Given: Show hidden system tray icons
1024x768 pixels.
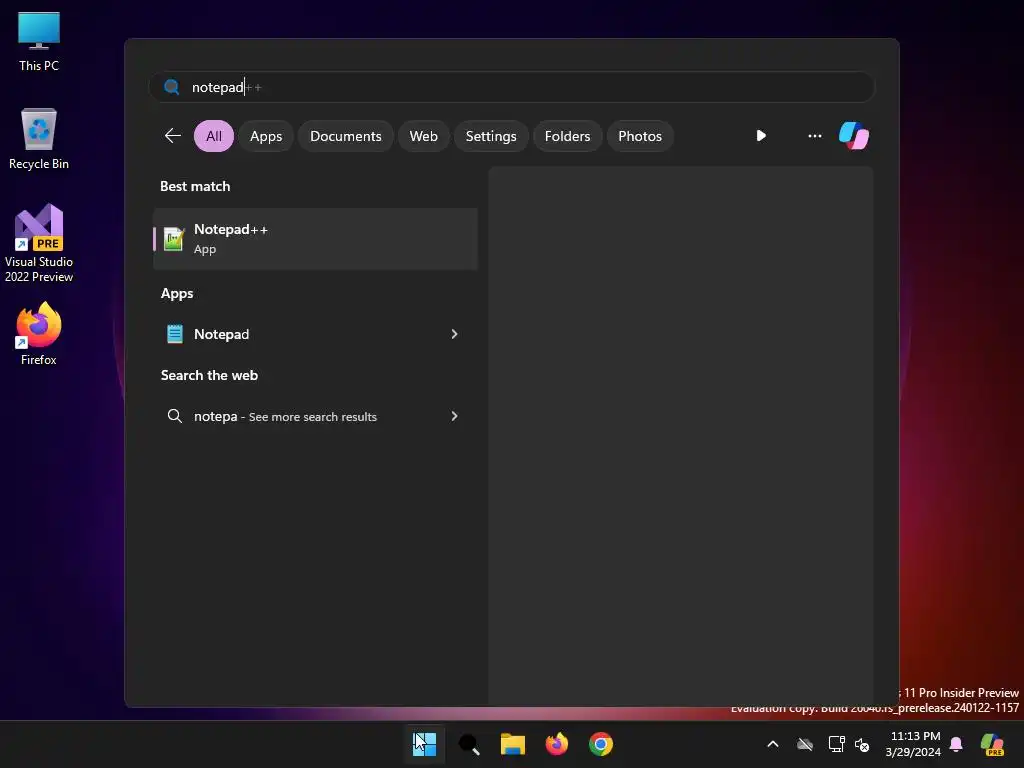Looking at the screenshot, I should (773, 744).
